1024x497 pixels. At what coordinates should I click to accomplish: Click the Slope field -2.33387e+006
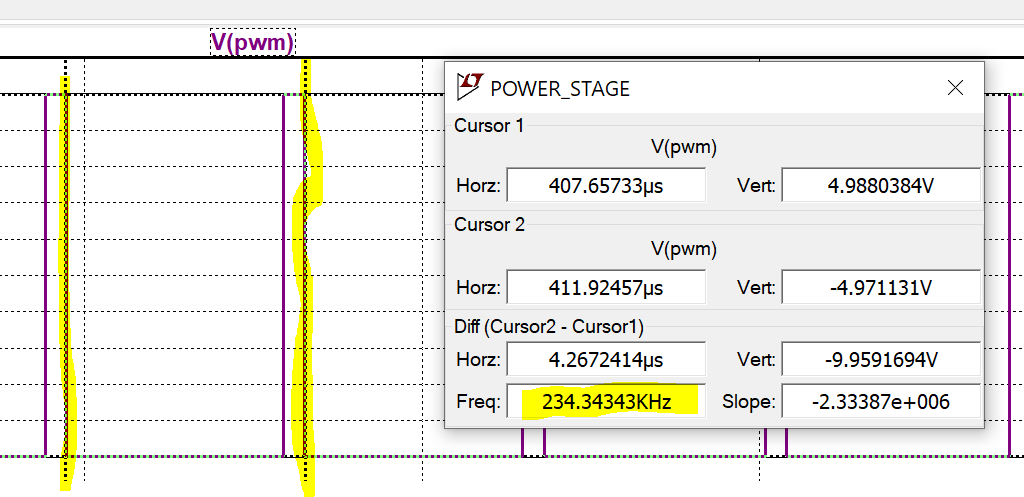(881, 401)
